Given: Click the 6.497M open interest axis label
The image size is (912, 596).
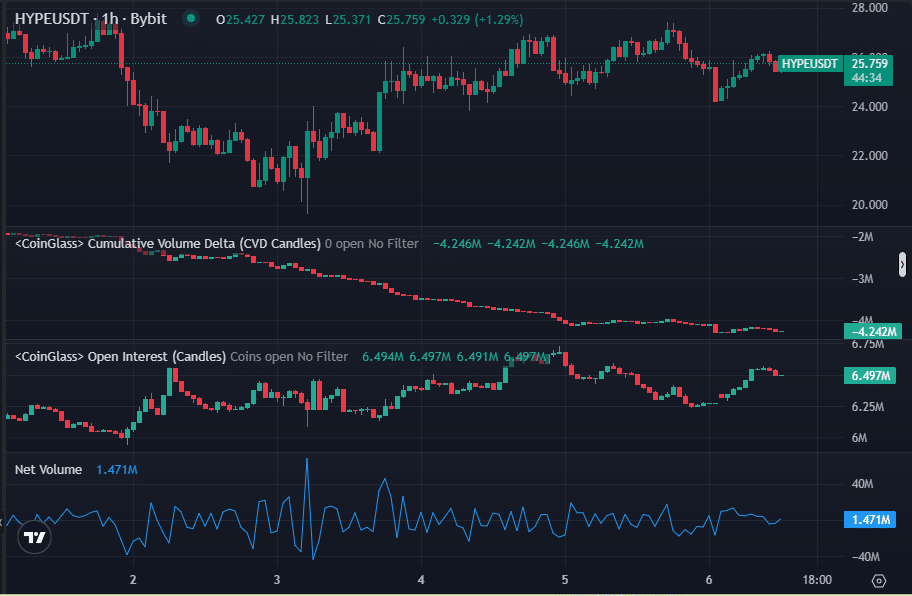Looking at the screenshot, I should [x=873, y=376].
